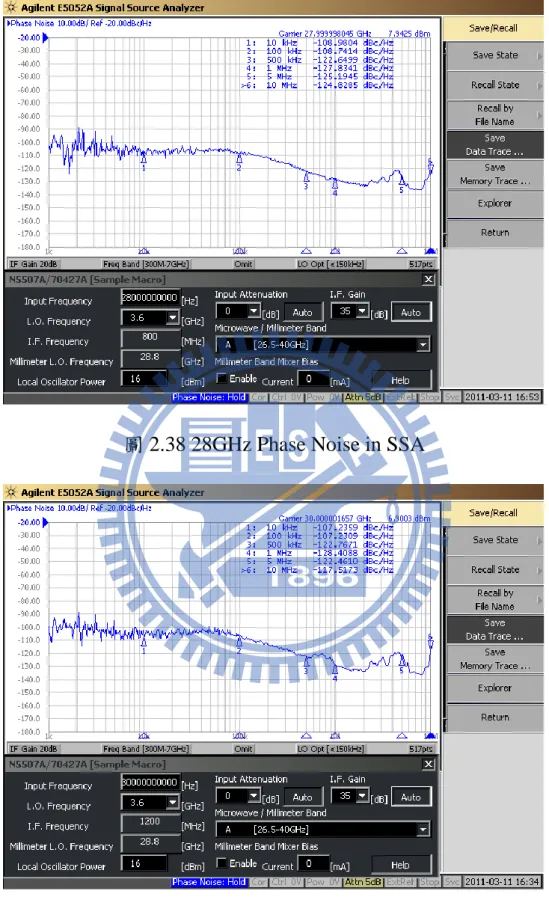Screen dimensions: 549x897
Task: Open Explorer softkey in bottom window
Action: point(495,688)
